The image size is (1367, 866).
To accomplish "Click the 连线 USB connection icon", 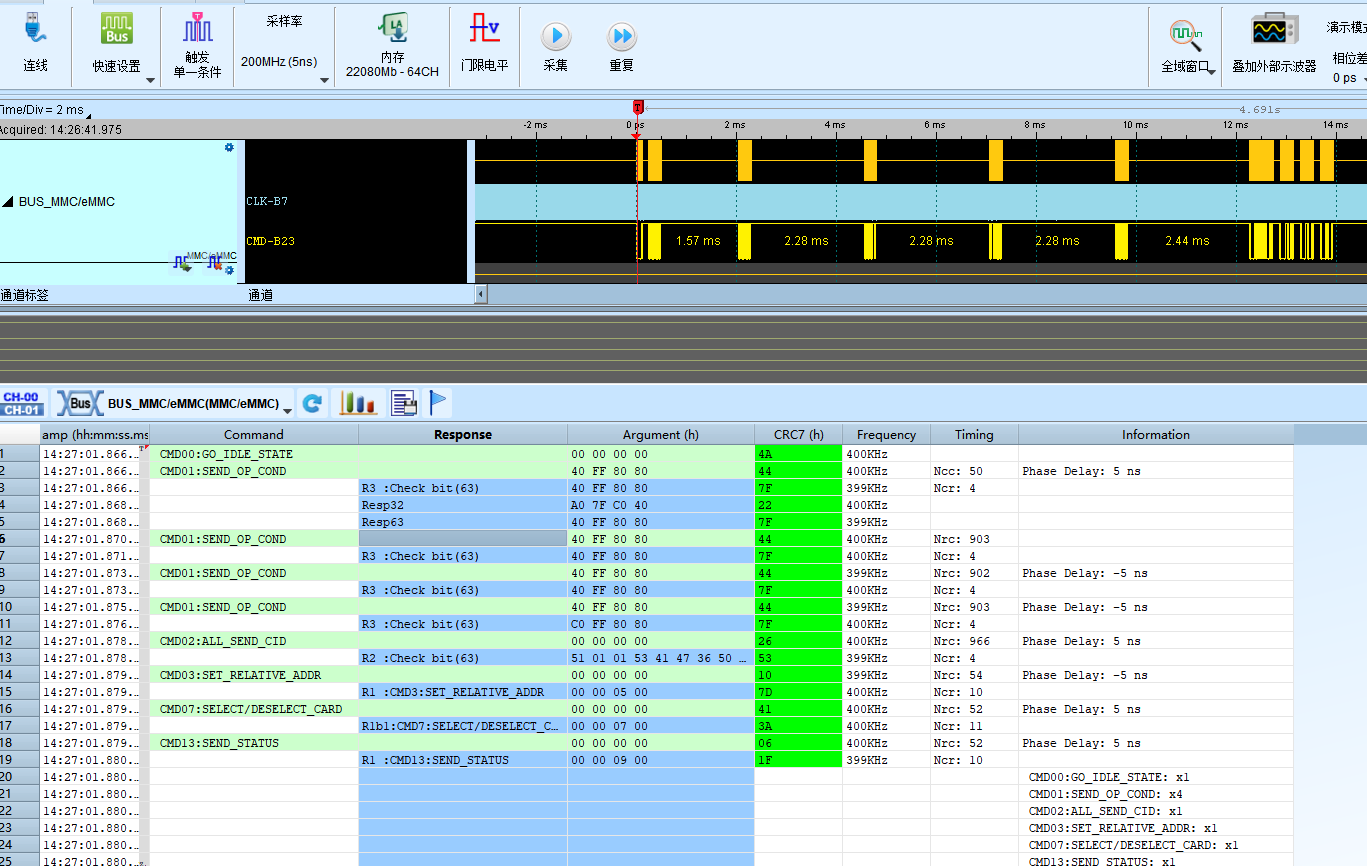I will (x=34, y=28).
